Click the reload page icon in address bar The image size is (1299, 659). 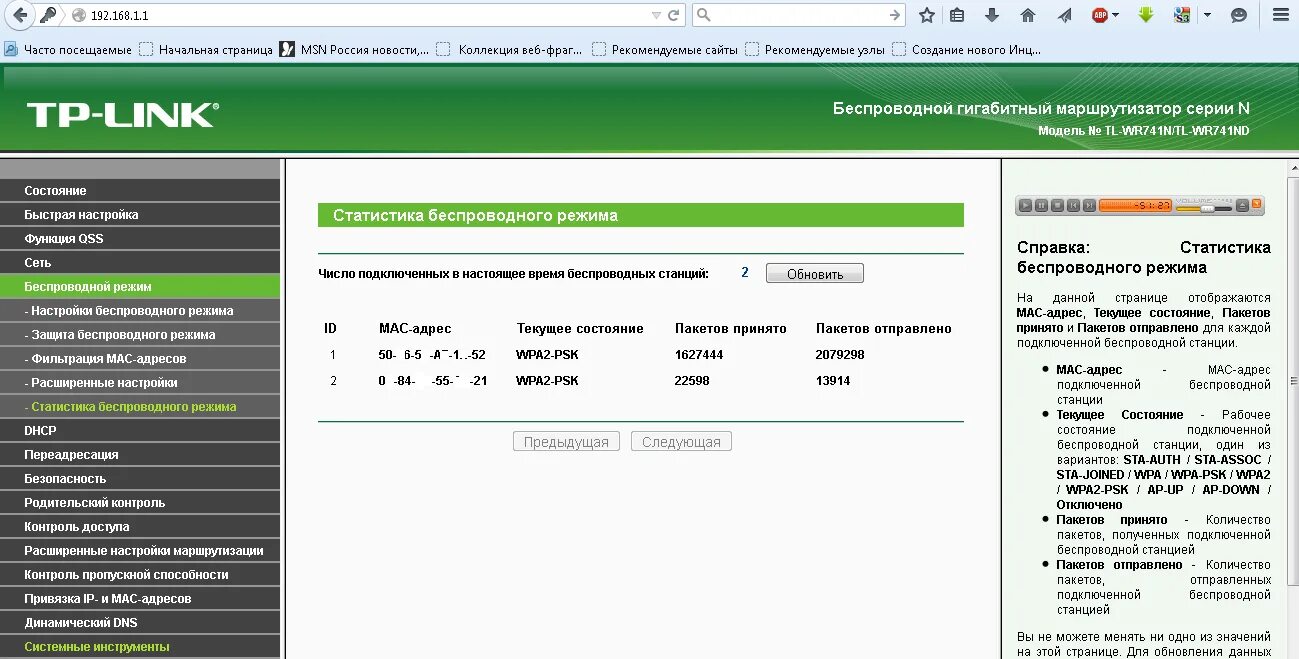(674, 15)
